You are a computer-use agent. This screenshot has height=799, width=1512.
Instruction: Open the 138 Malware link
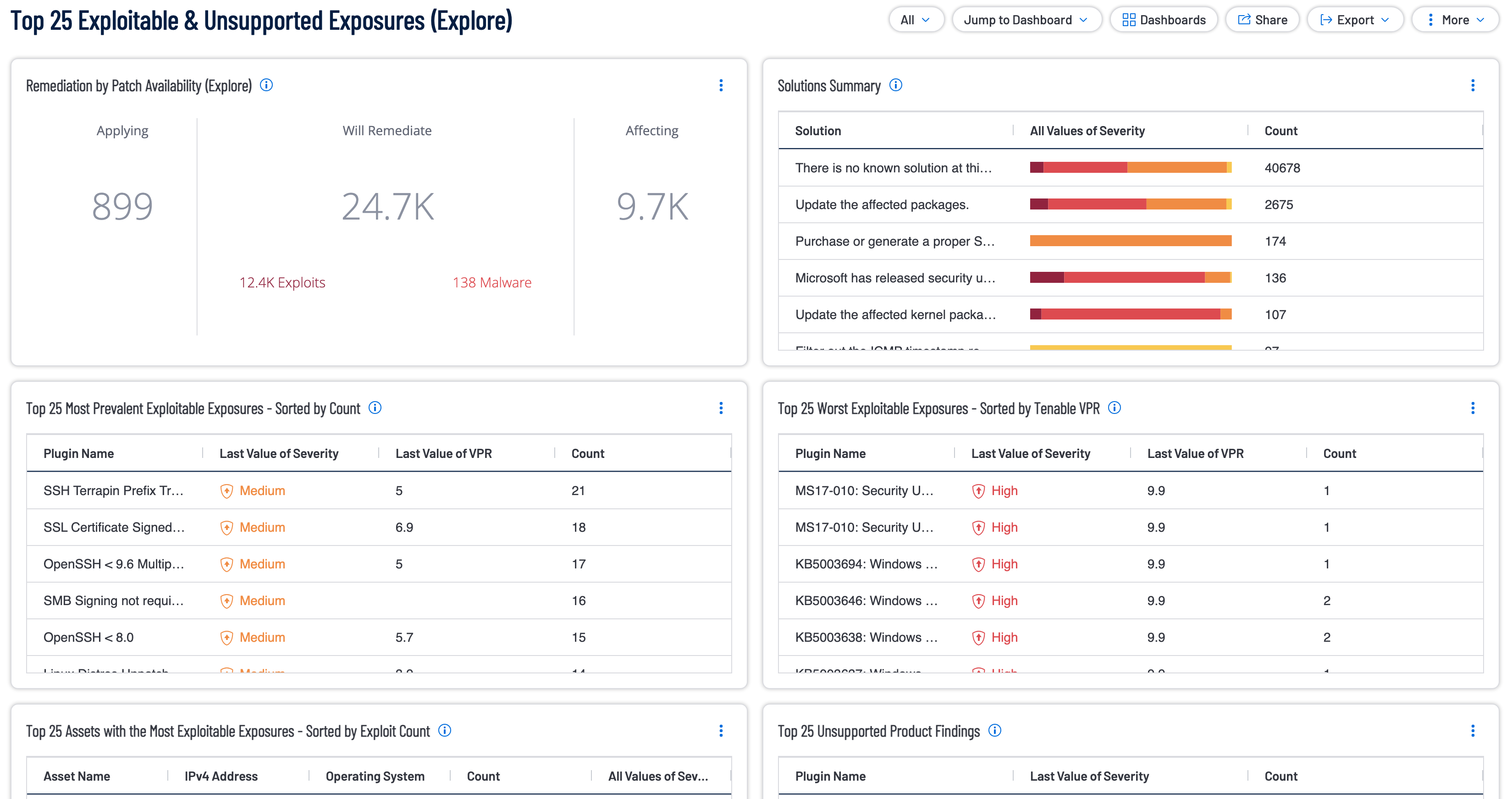(x=492, y=282)
